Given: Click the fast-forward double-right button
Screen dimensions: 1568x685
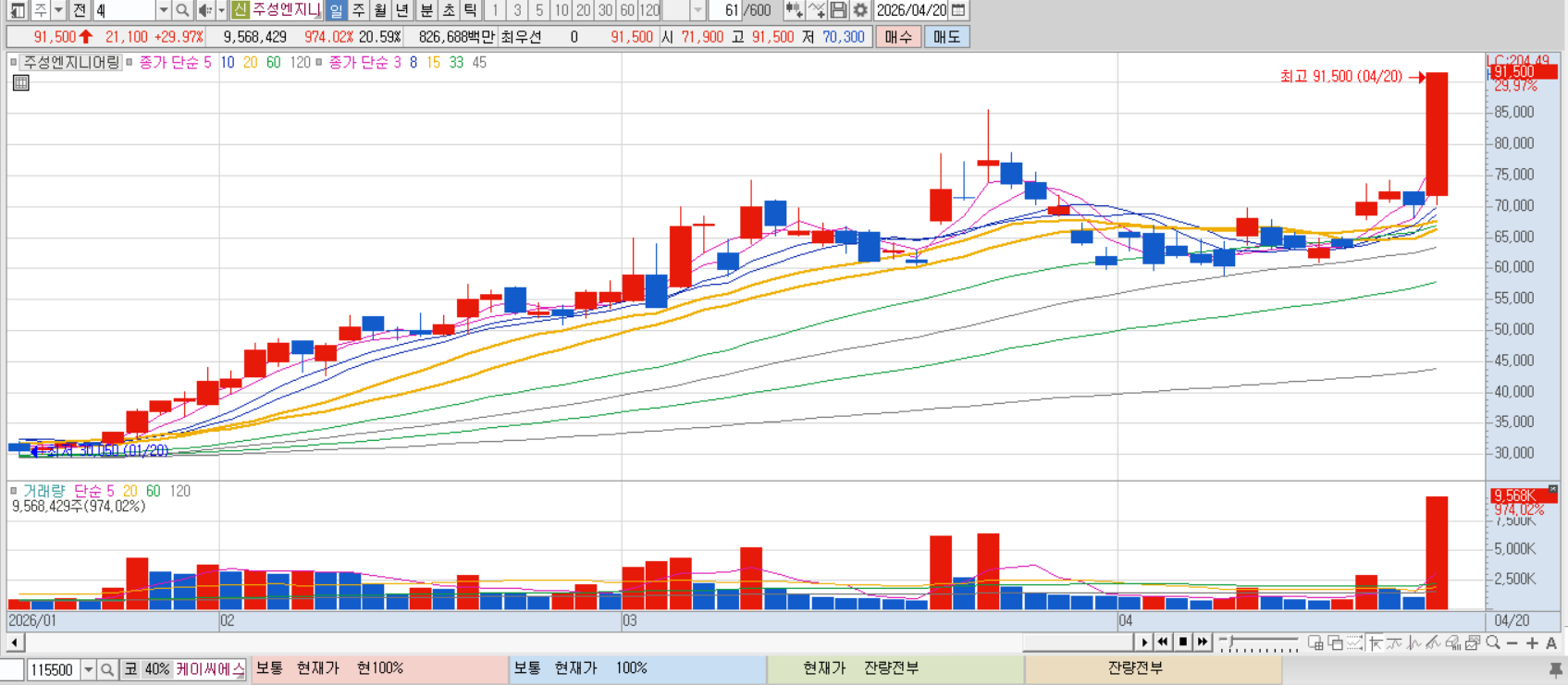Looking at the screenshot, I should (1203, 642).
